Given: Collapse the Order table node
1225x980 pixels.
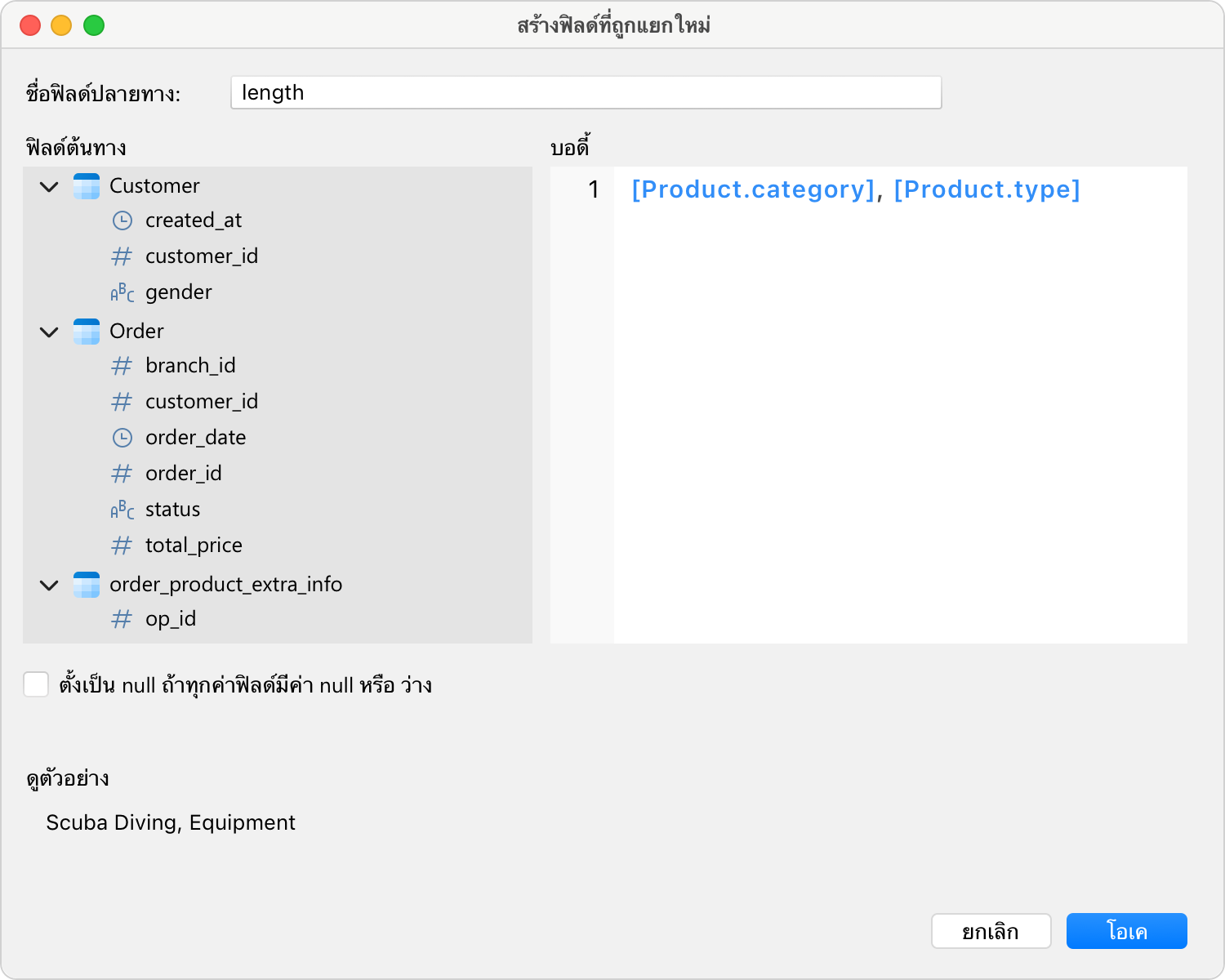Looking at the screenshot, I should click(x=49, y=332).
